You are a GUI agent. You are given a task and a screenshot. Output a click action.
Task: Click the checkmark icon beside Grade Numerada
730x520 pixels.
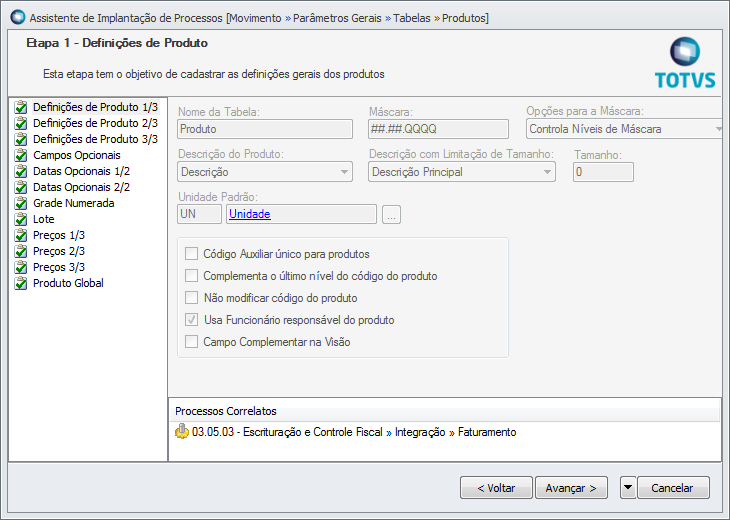pyautogui.click(x=21, y=203)
